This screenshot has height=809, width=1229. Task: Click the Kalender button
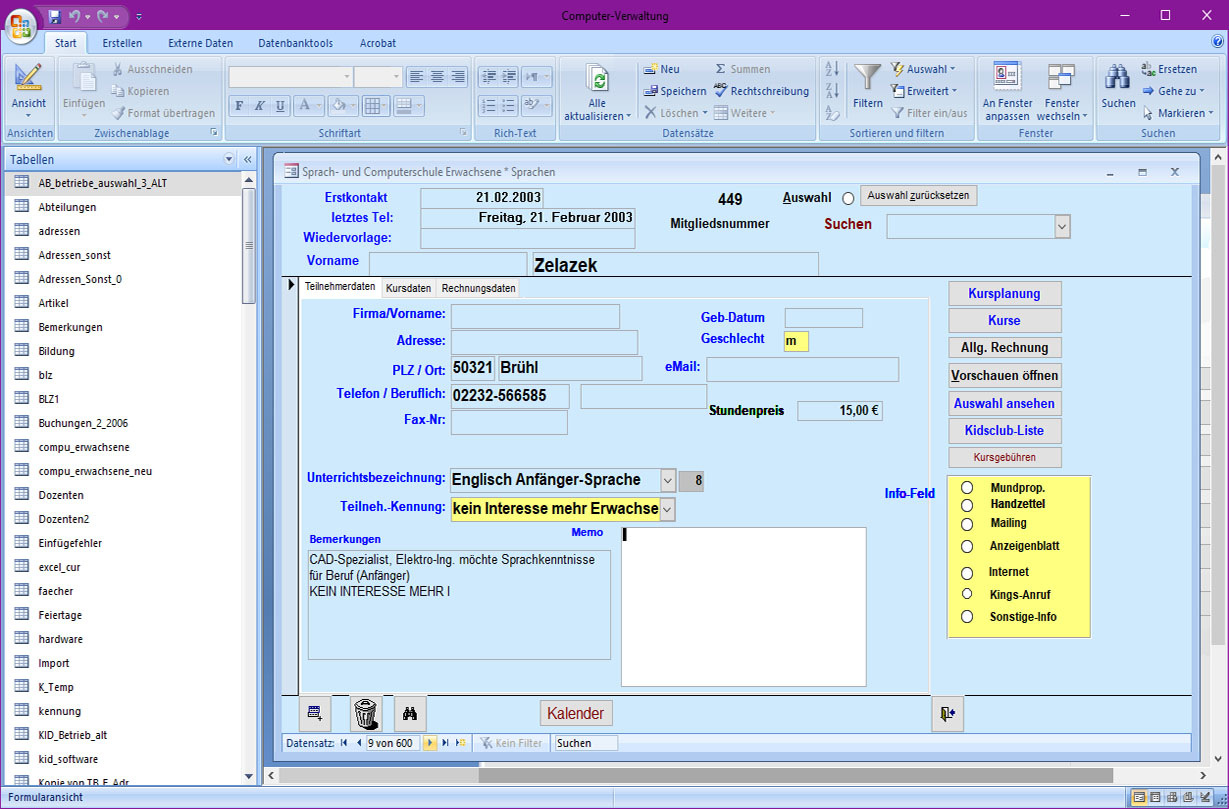click(576, 713)
